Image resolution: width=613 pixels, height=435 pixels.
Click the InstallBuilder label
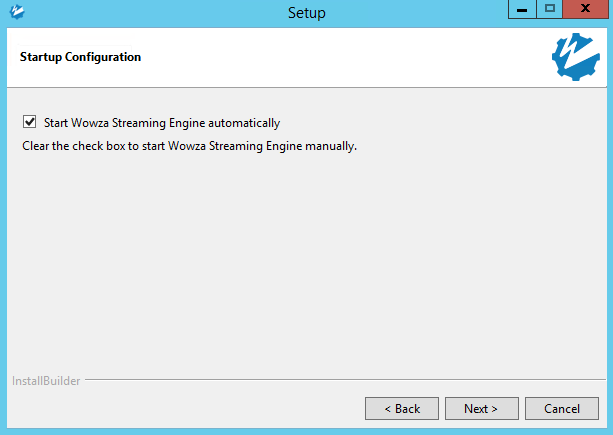46,381
